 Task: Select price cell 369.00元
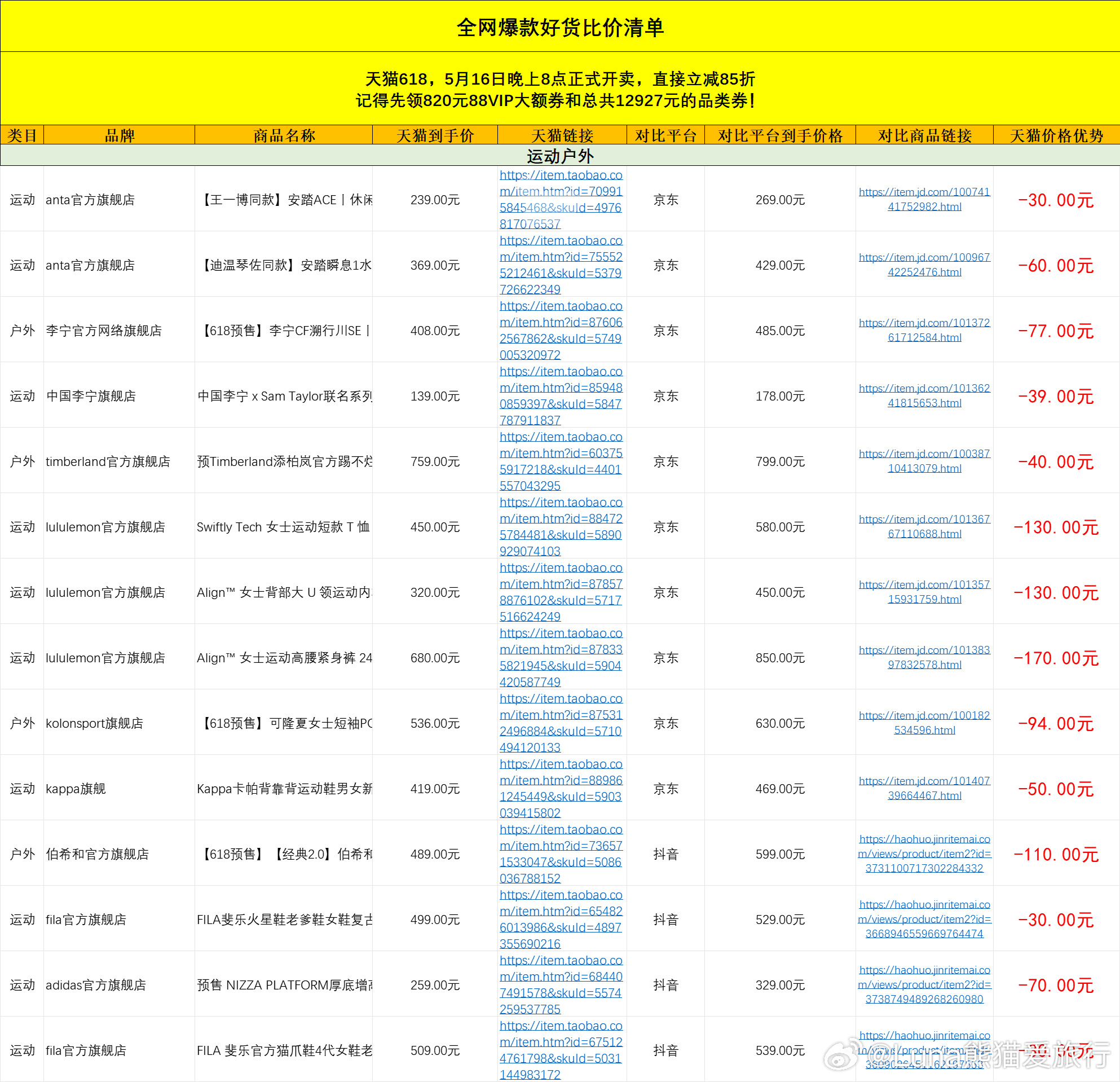tap(435, 265)
